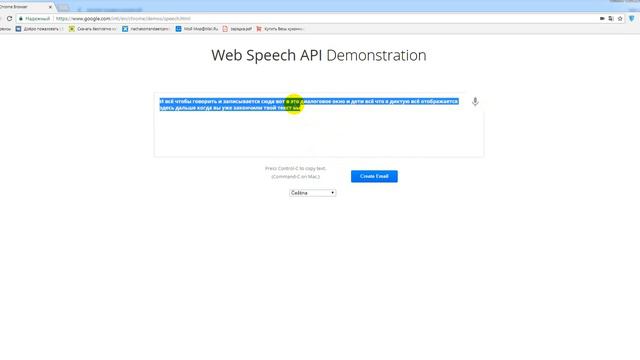Start dictation with the microphone icon

pyautogui.click(x=475, y=102)
